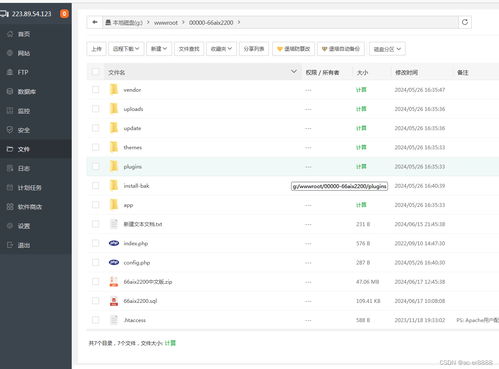This screenshot has height=369, width=499.
Task: Click the .htaccess file icon
Action: coord(114,320)
